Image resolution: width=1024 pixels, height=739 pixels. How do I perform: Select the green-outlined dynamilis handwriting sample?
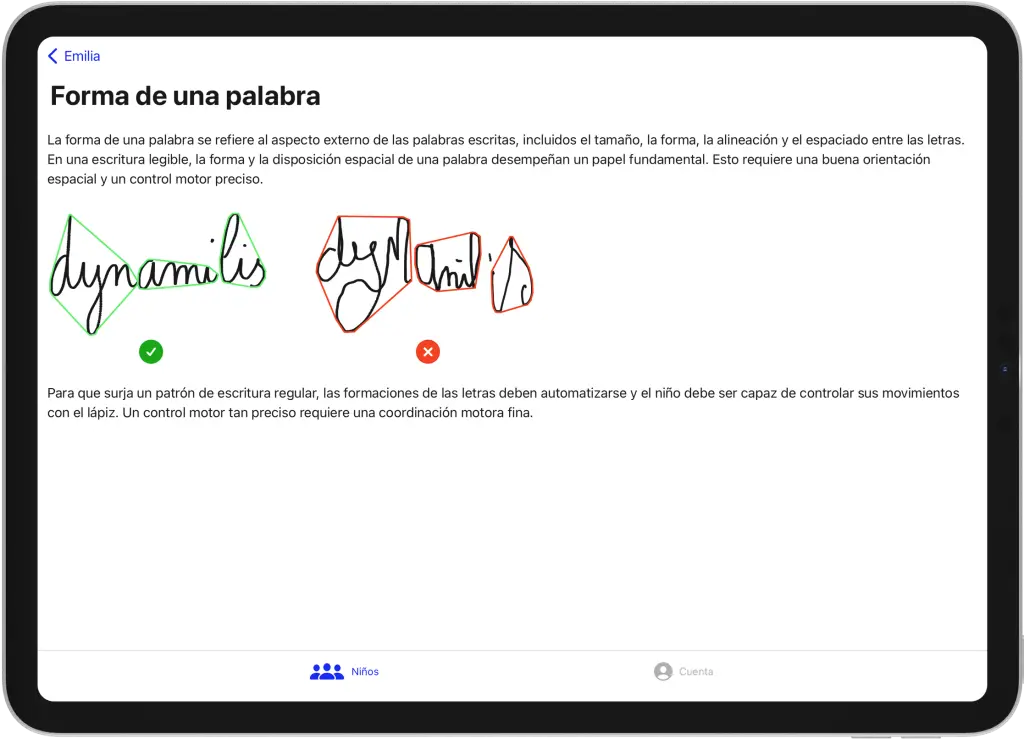click(157, 272)
